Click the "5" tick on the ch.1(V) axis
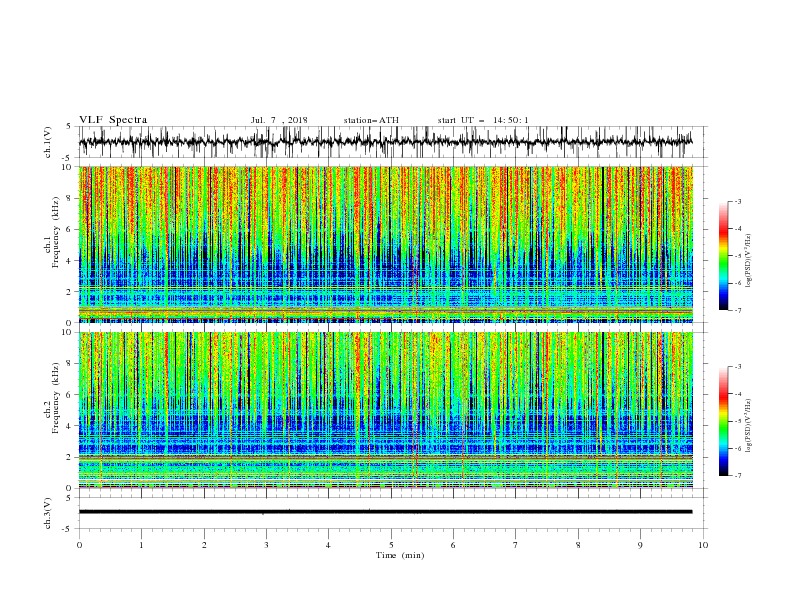Viewport: 792px width, 612px height. click(69, 127)
